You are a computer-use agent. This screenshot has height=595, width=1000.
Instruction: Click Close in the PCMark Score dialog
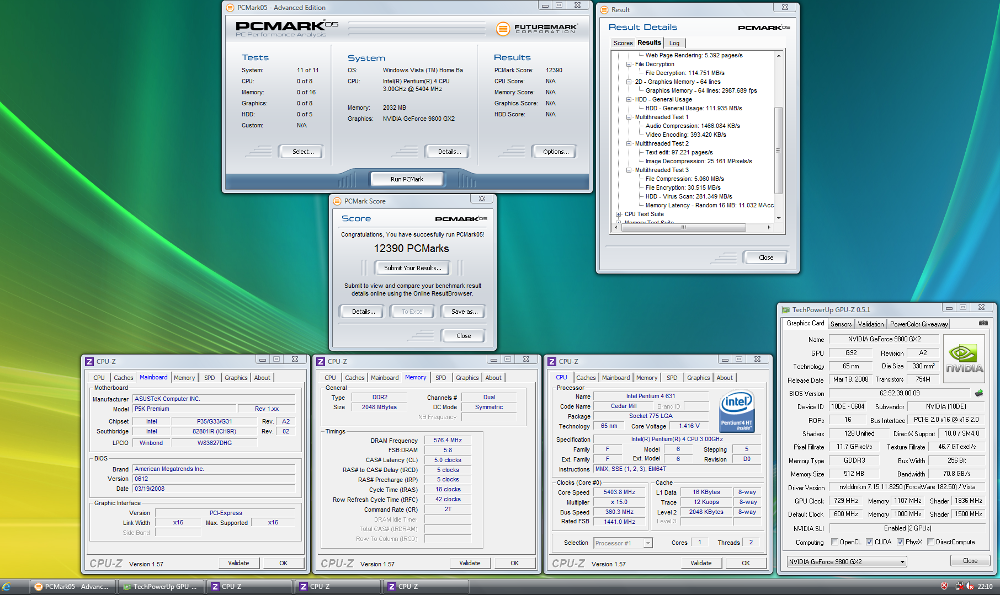[x=463, y=335]
